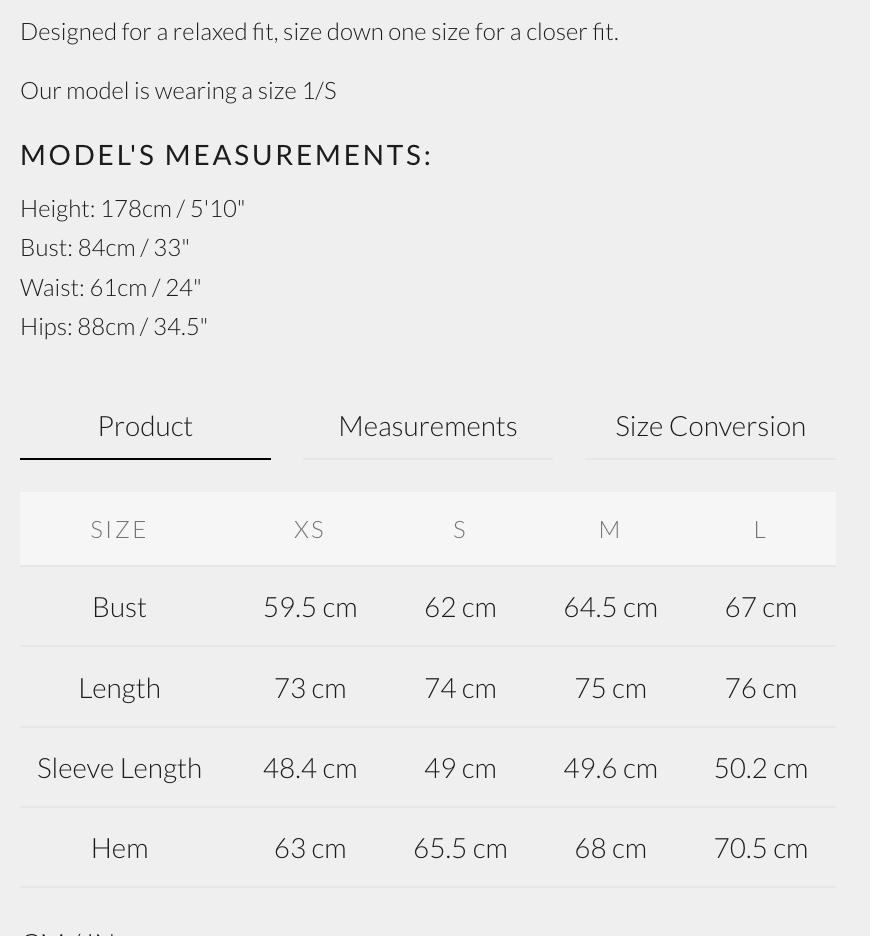This screenshot has width=870, height=936.
Task: Switch to the Measurements tab
Action: point(427,426)
